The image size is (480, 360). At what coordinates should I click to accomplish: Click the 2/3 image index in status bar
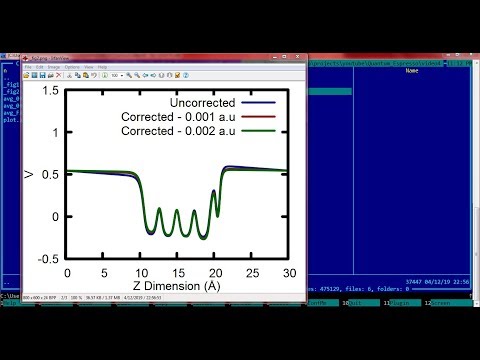click(x=64, y=297)
